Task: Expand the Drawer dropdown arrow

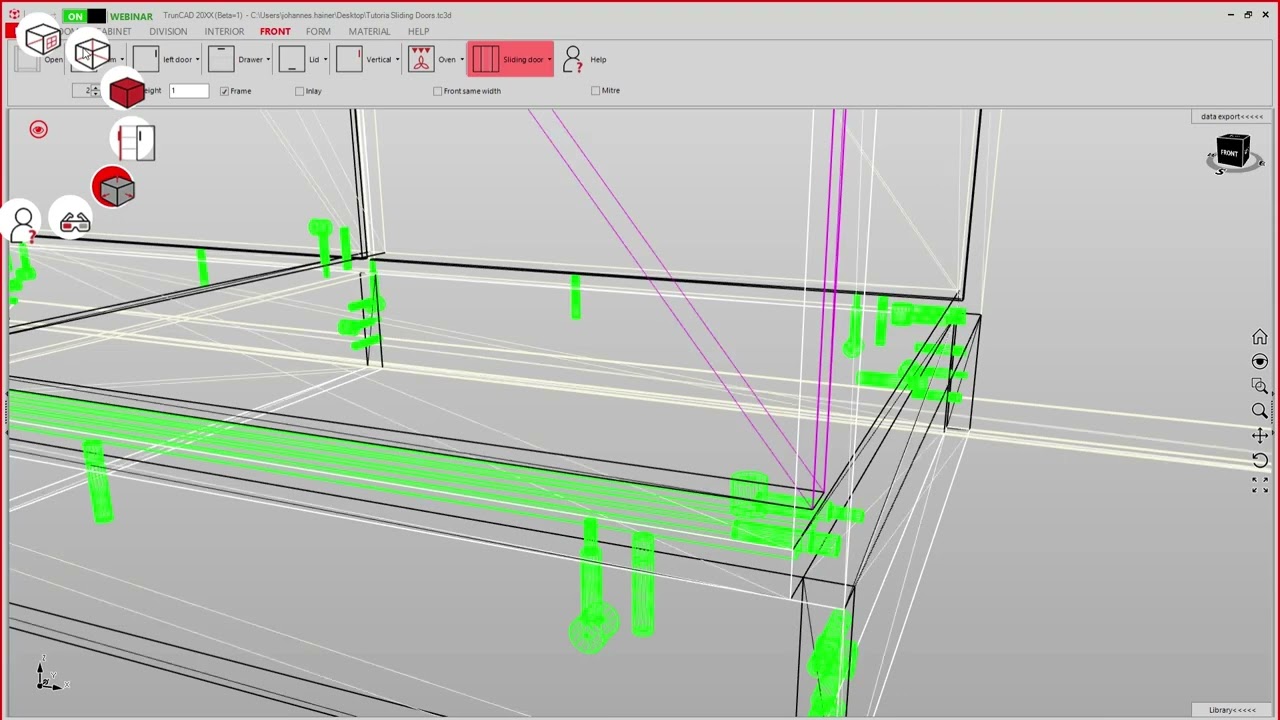Action: [x=268, y=60]
